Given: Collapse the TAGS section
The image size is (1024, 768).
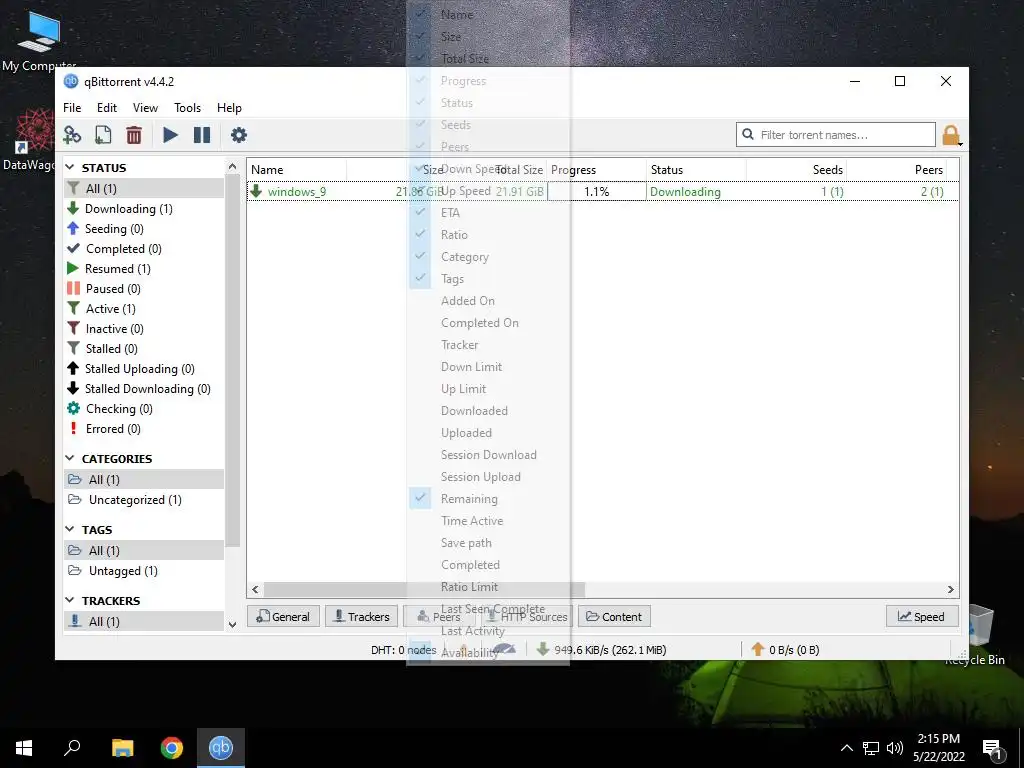Looking at the screenshot, I should (70, 530).
